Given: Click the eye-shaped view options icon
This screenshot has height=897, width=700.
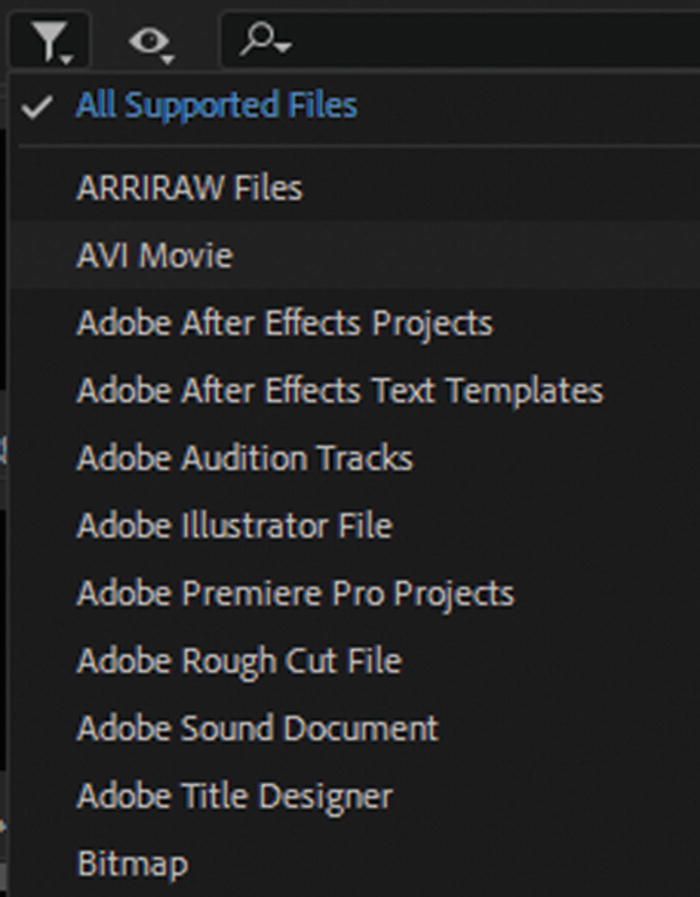Looking at the screenshot, I should [149, 39].
